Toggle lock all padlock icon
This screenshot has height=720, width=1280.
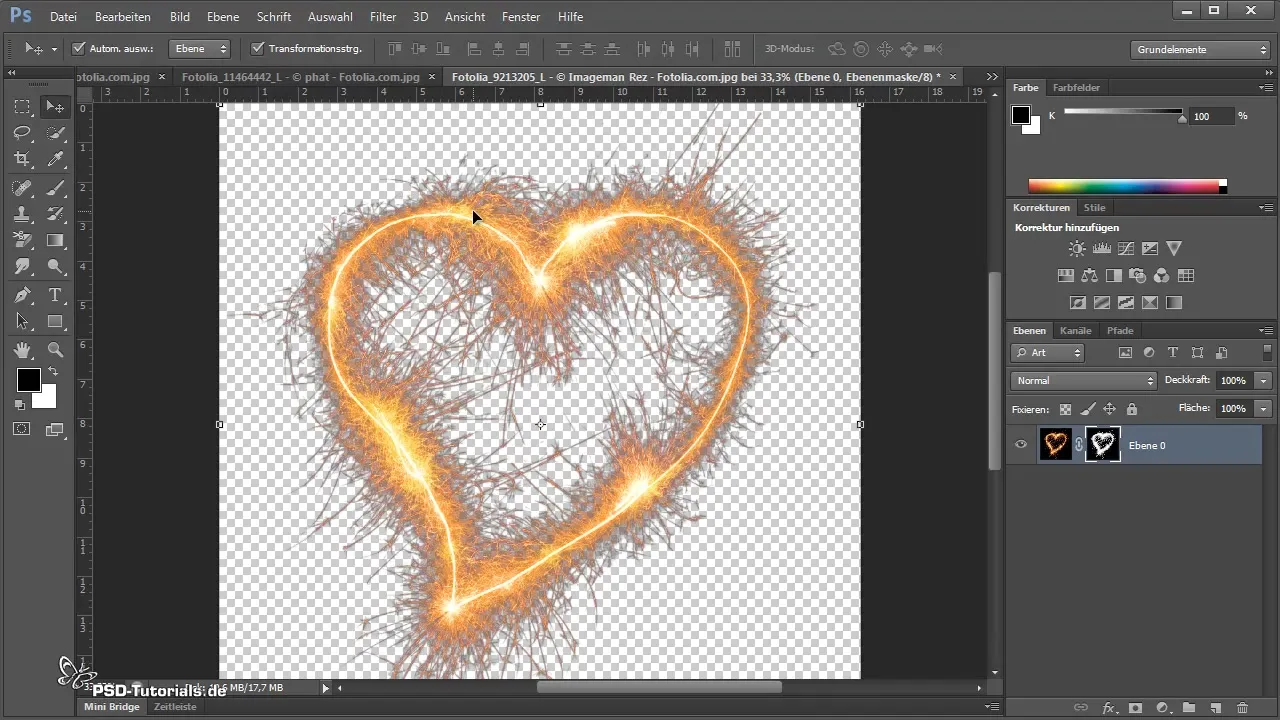[x=1132, y=409]
